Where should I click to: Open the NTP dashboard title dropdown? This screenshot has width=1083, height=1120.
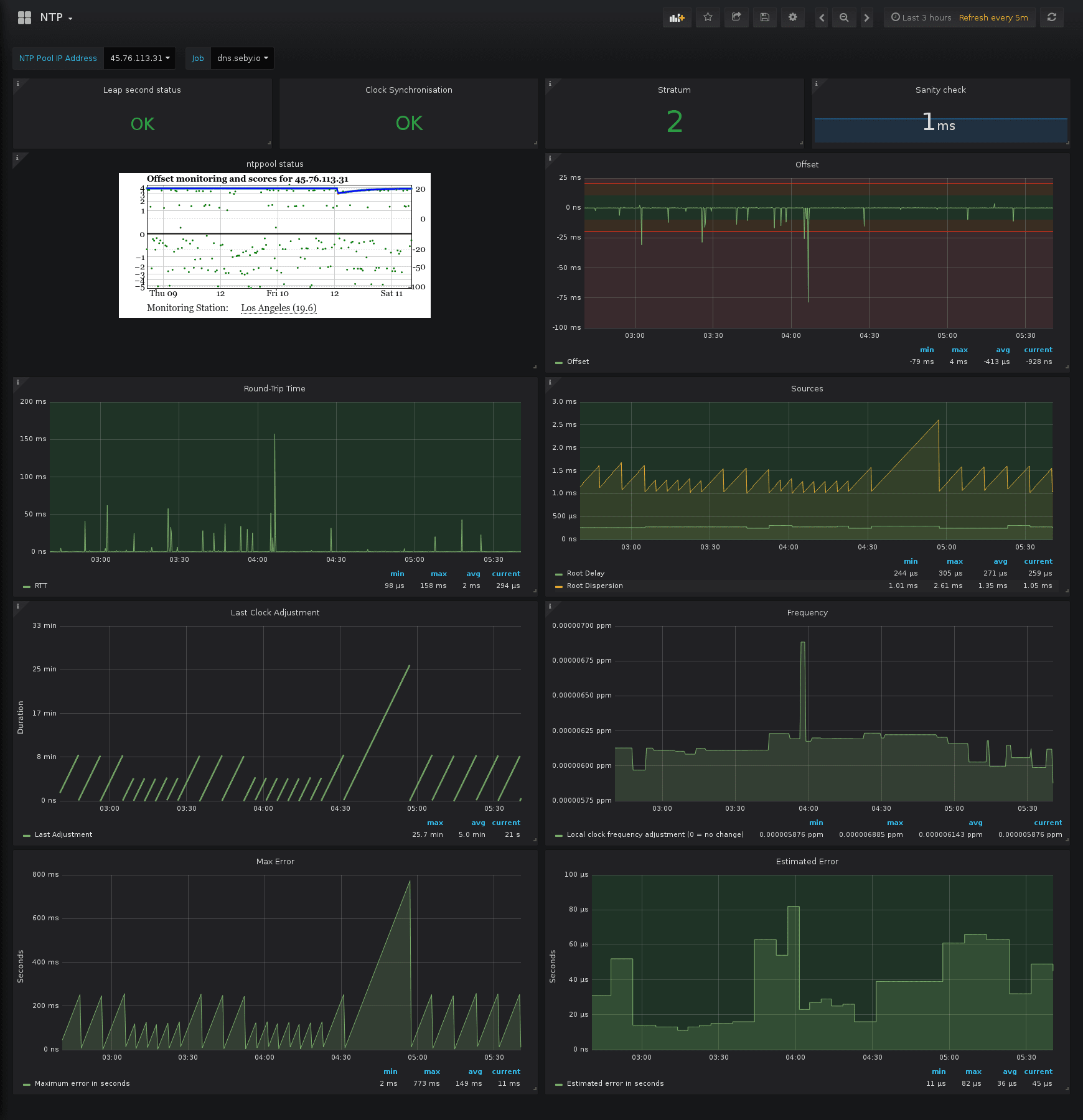pos(56,17)
